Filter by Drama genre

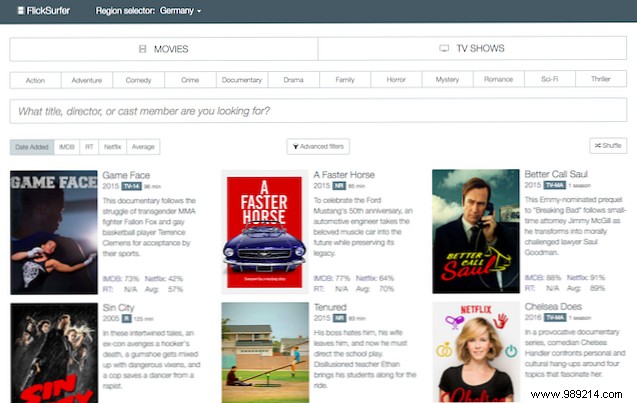(293, 80)
